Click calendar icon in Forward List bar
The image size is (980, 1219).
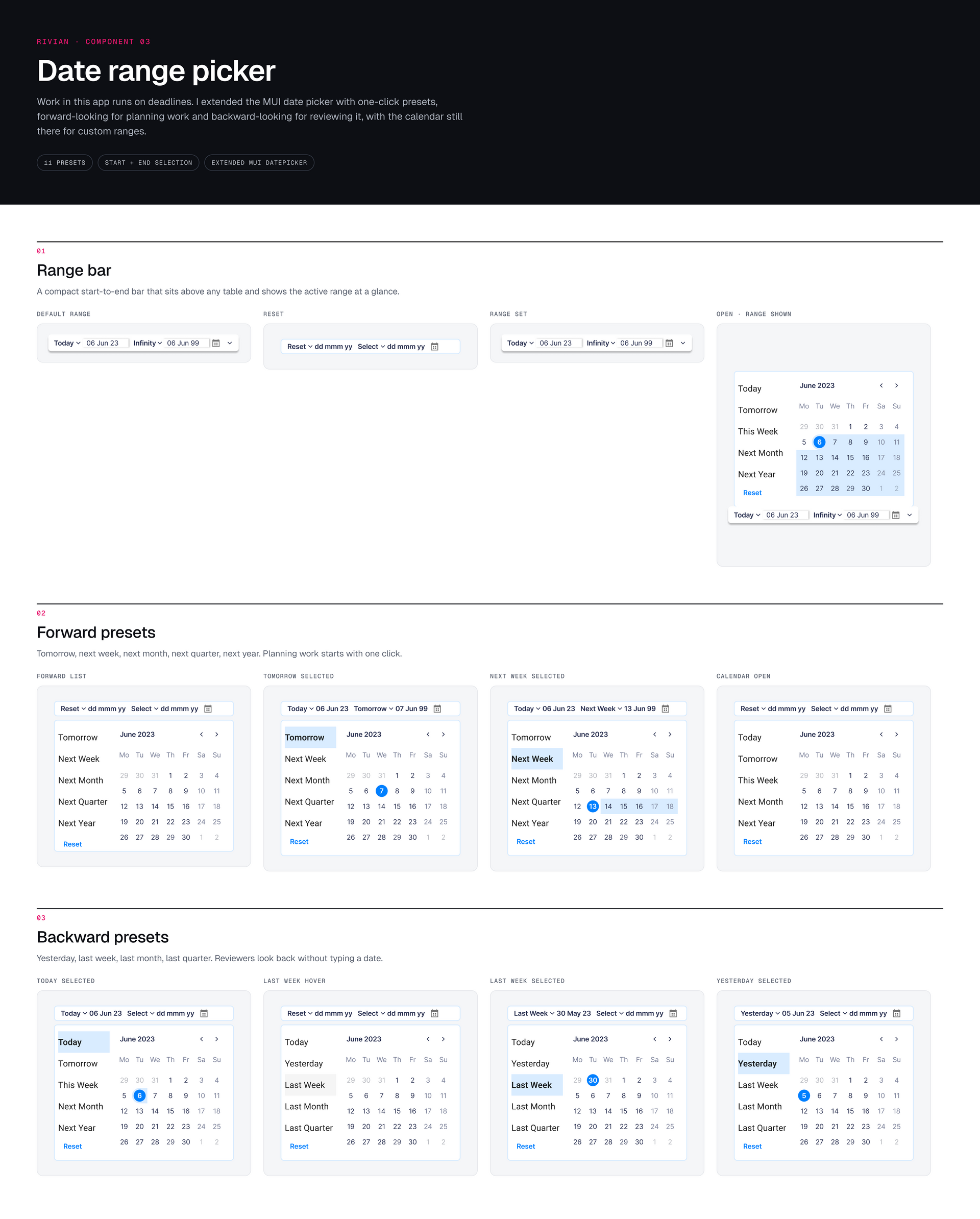pos(208,709)
